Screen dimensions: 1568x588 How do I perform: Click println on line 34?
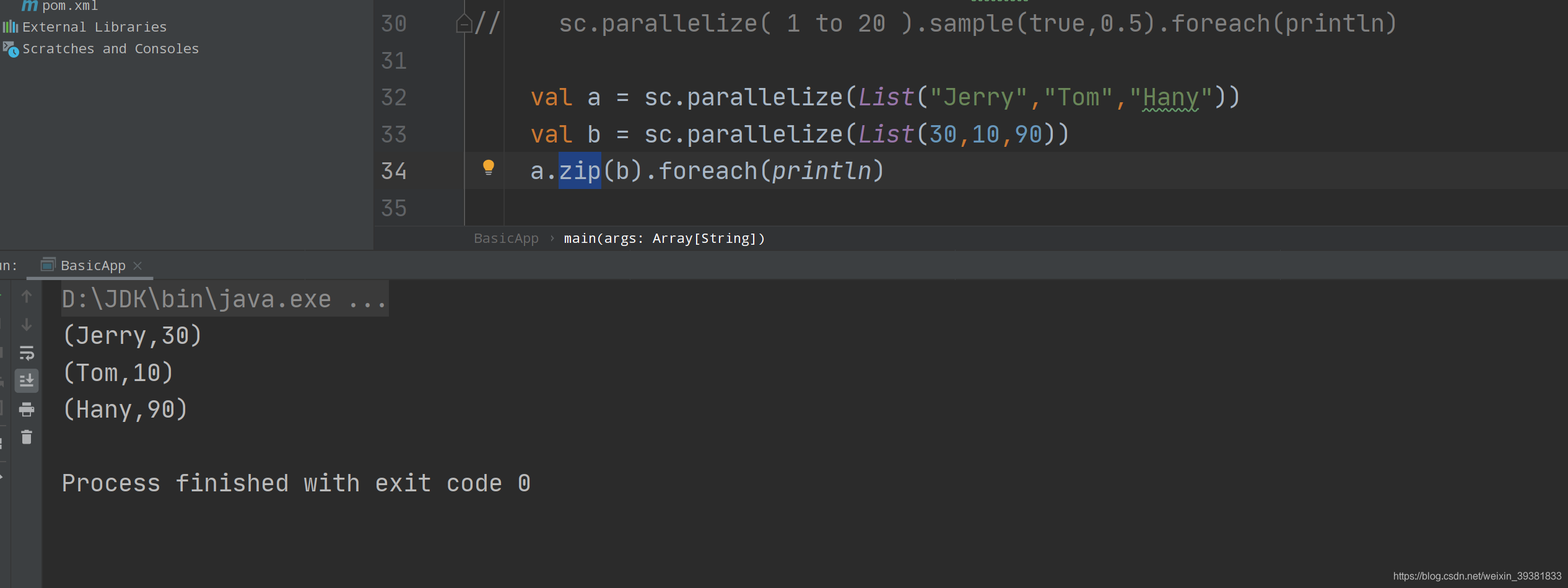click(x=821, y=171)
